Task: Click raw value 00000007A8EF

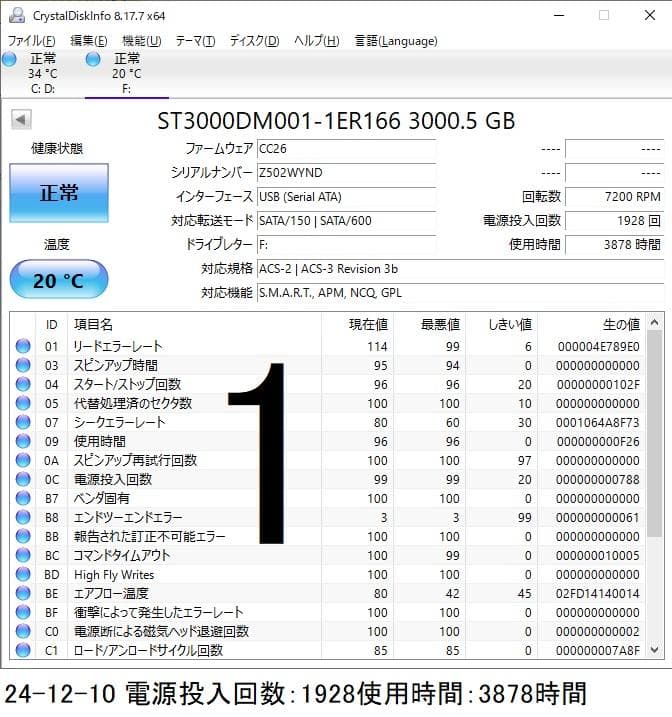Action: pyautogui.click(x=597, y=650)
